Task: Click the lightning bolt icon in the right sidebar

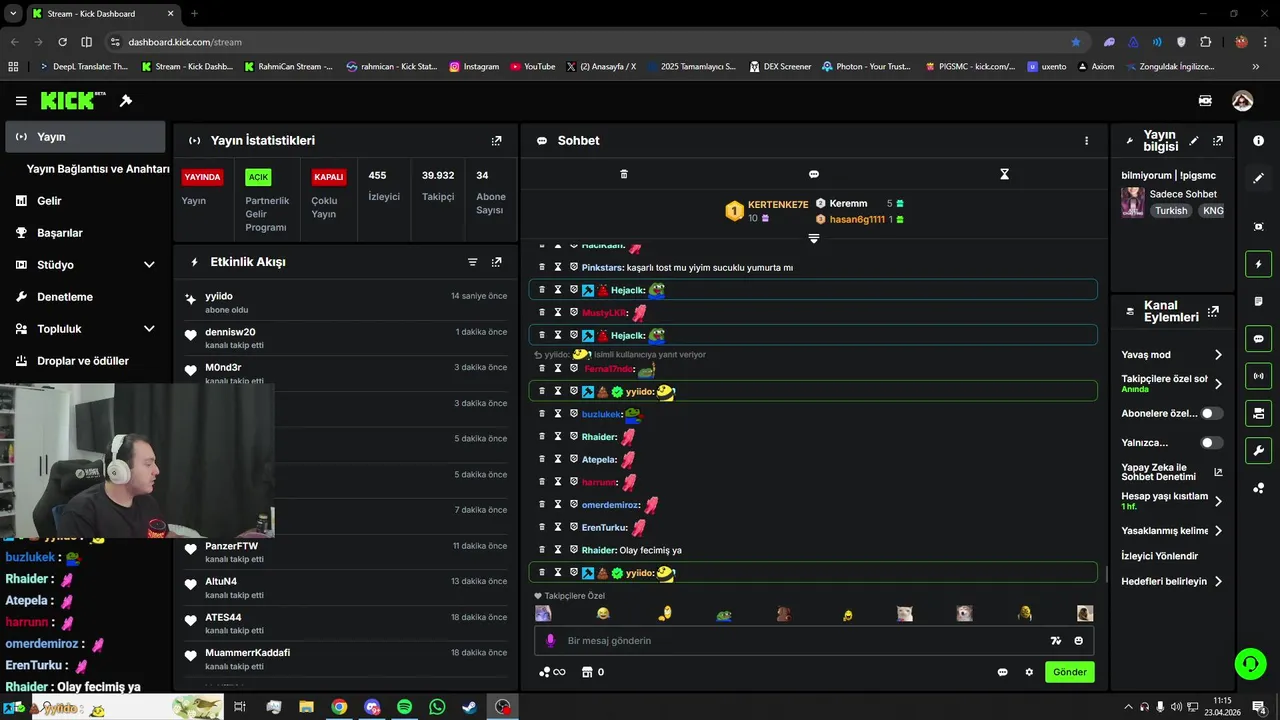Action: point(1258,265)
